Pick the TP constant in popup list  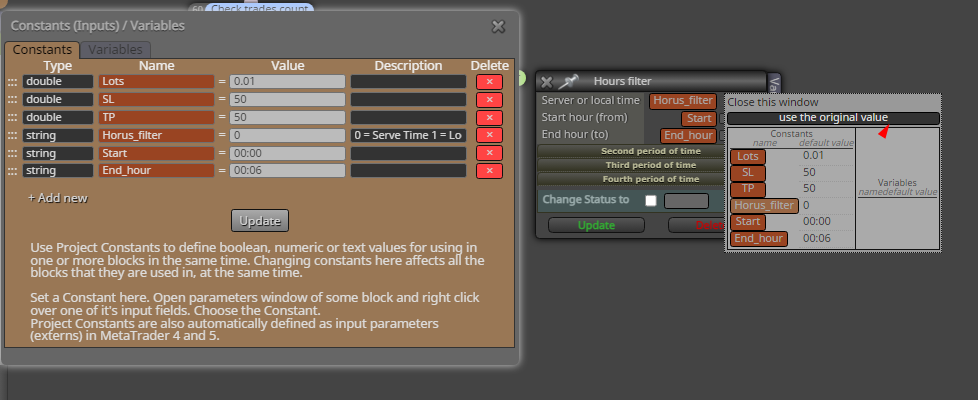tap(747, 189)
